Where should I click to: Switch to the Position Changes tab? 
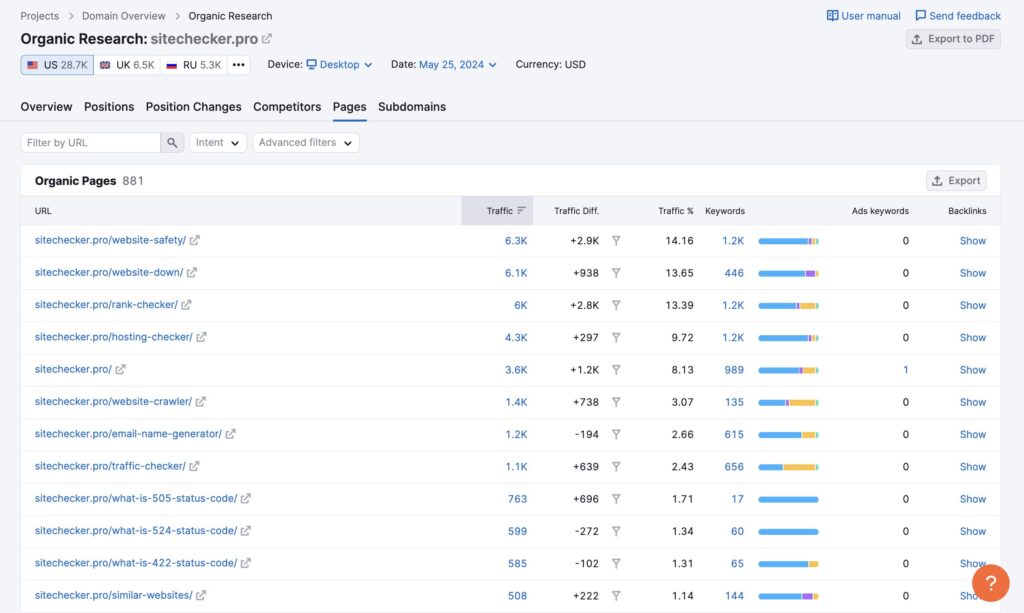pos(193,107)
